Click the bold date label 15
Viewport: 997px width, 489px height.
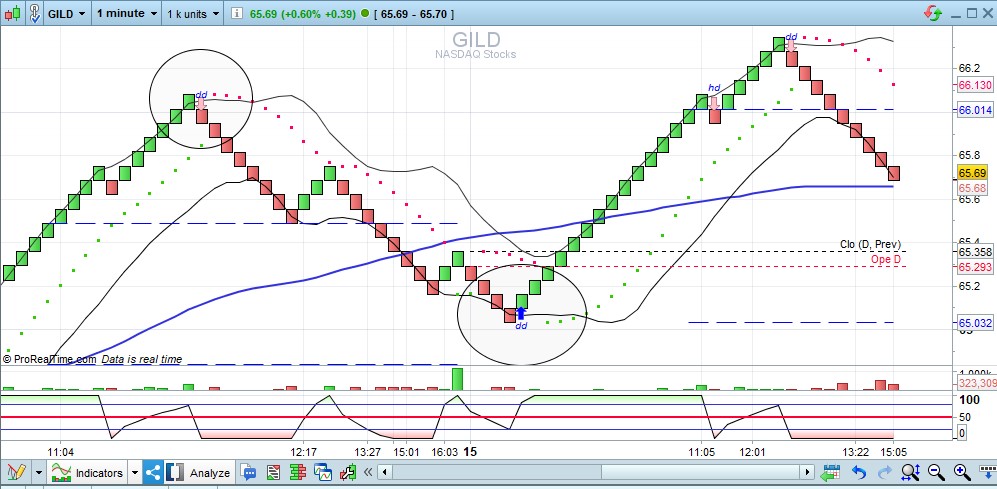470,451
